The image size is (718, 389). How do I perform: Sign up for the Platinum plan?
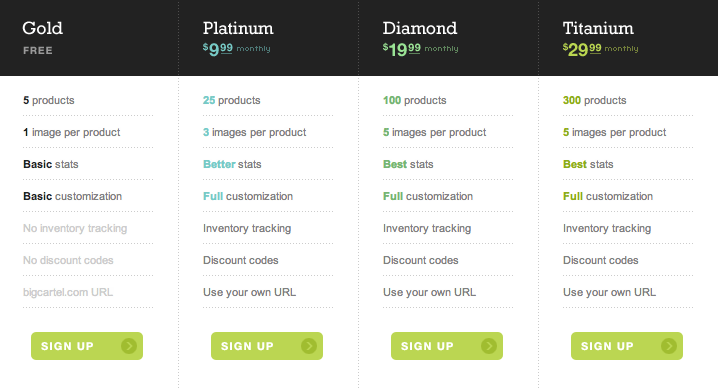(267, 346)
